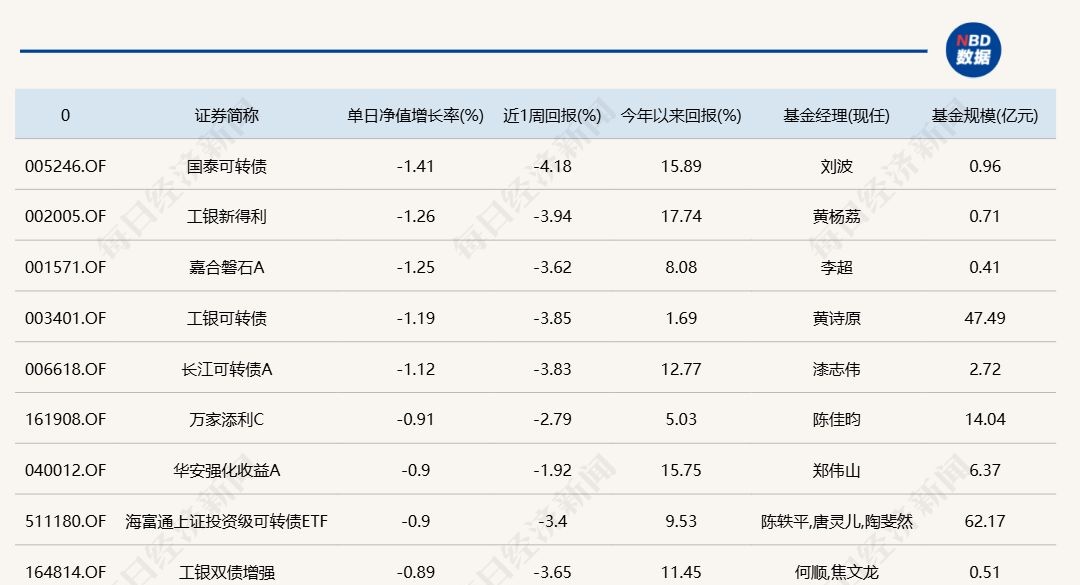Select fund code 006618.OF
Image resolution: width=1080 pixels, height=585 pixels.
(65, 369)
